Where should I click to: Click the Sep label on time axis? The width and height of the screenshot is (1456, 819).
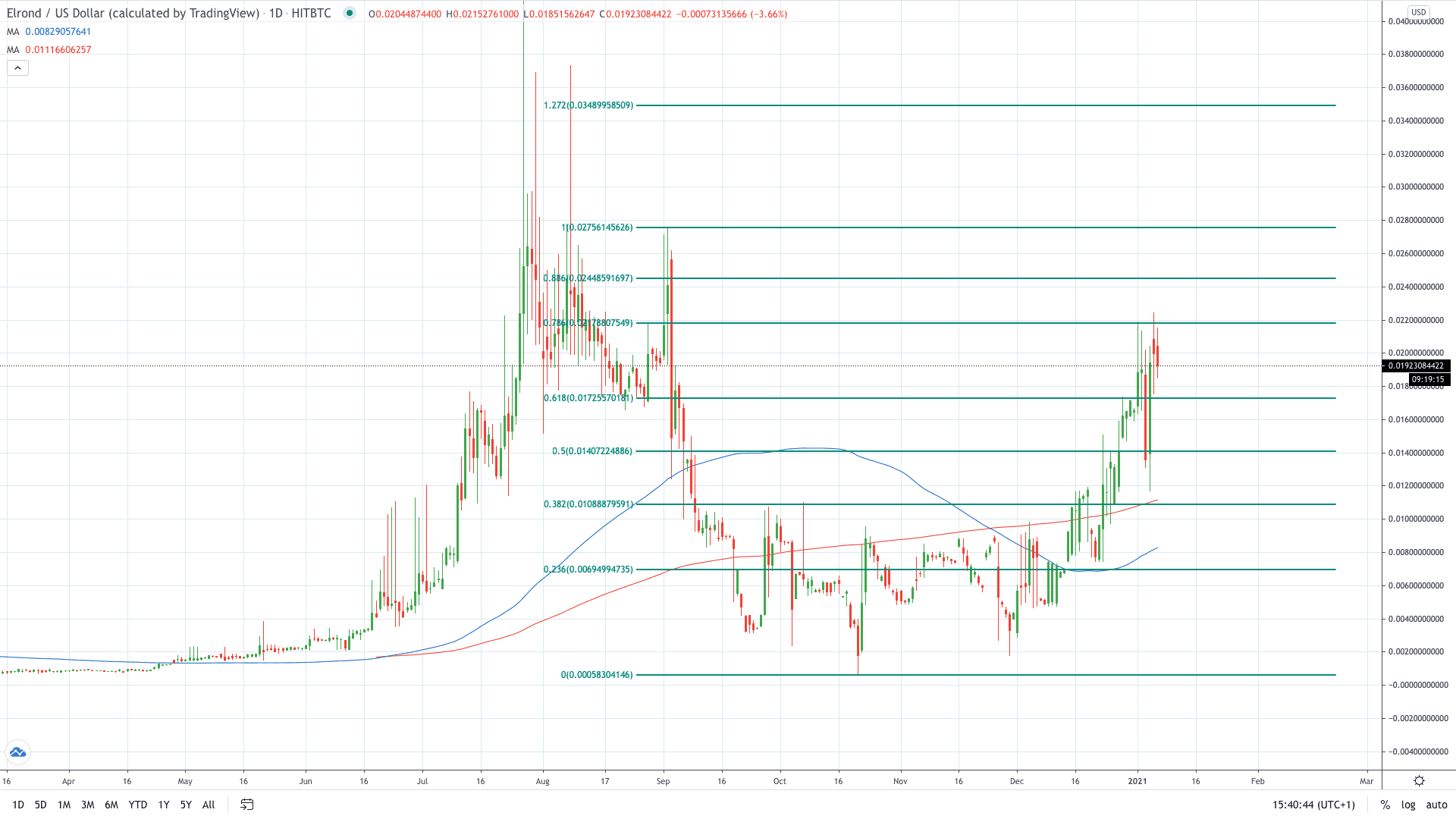tap(663, 781)
